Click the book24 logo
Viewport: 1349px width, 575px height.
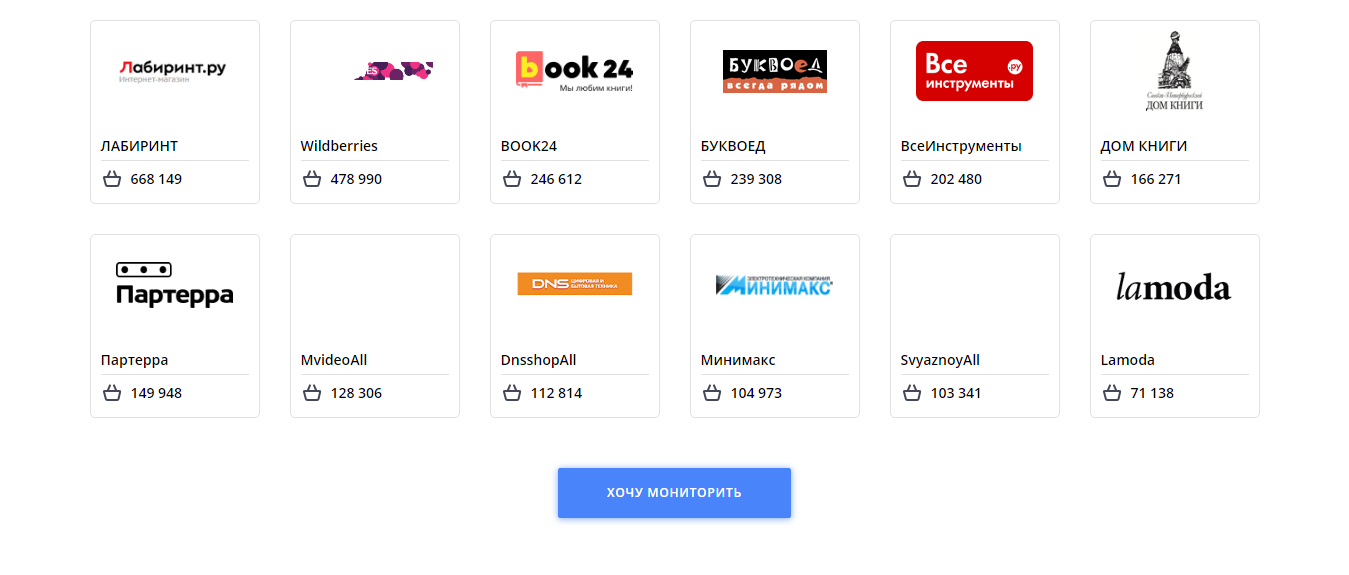click(574, 71)
